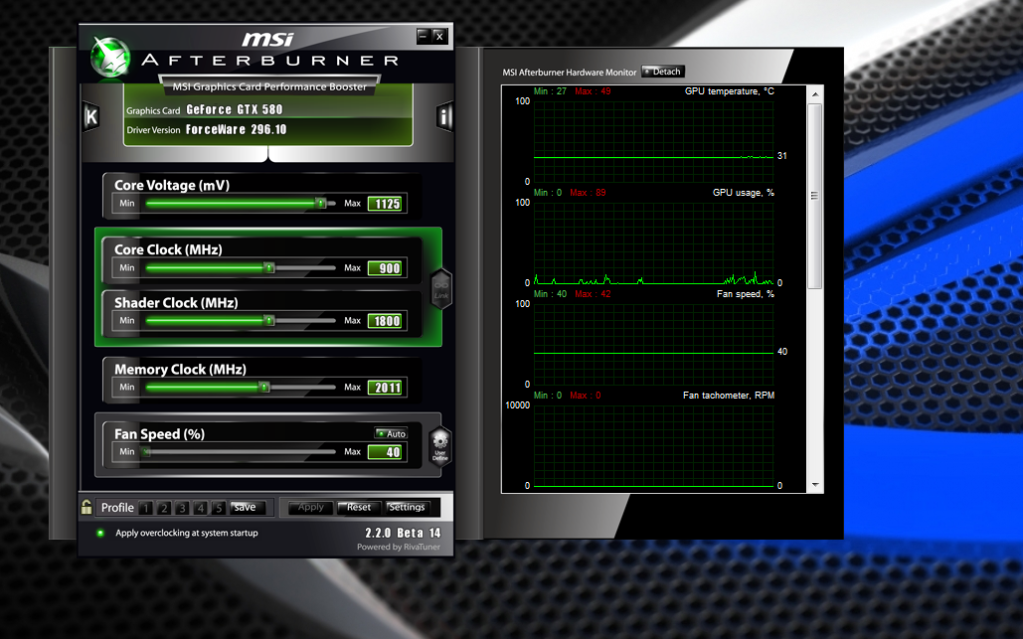The width and height of the screenshot is (1023, 639).
Task: Click the Core Clock value field 900
Action: (x=387, y=268)
